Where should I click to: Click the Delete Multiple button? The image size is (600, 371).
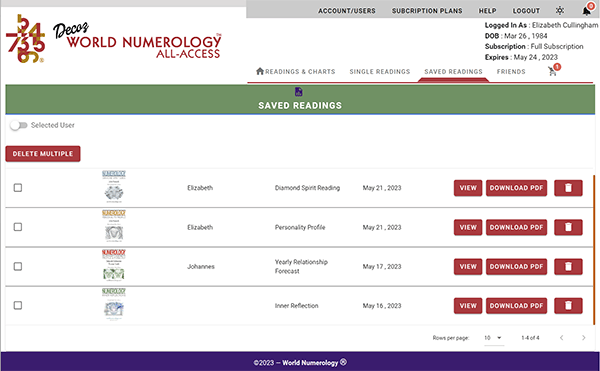coord(43,154)
